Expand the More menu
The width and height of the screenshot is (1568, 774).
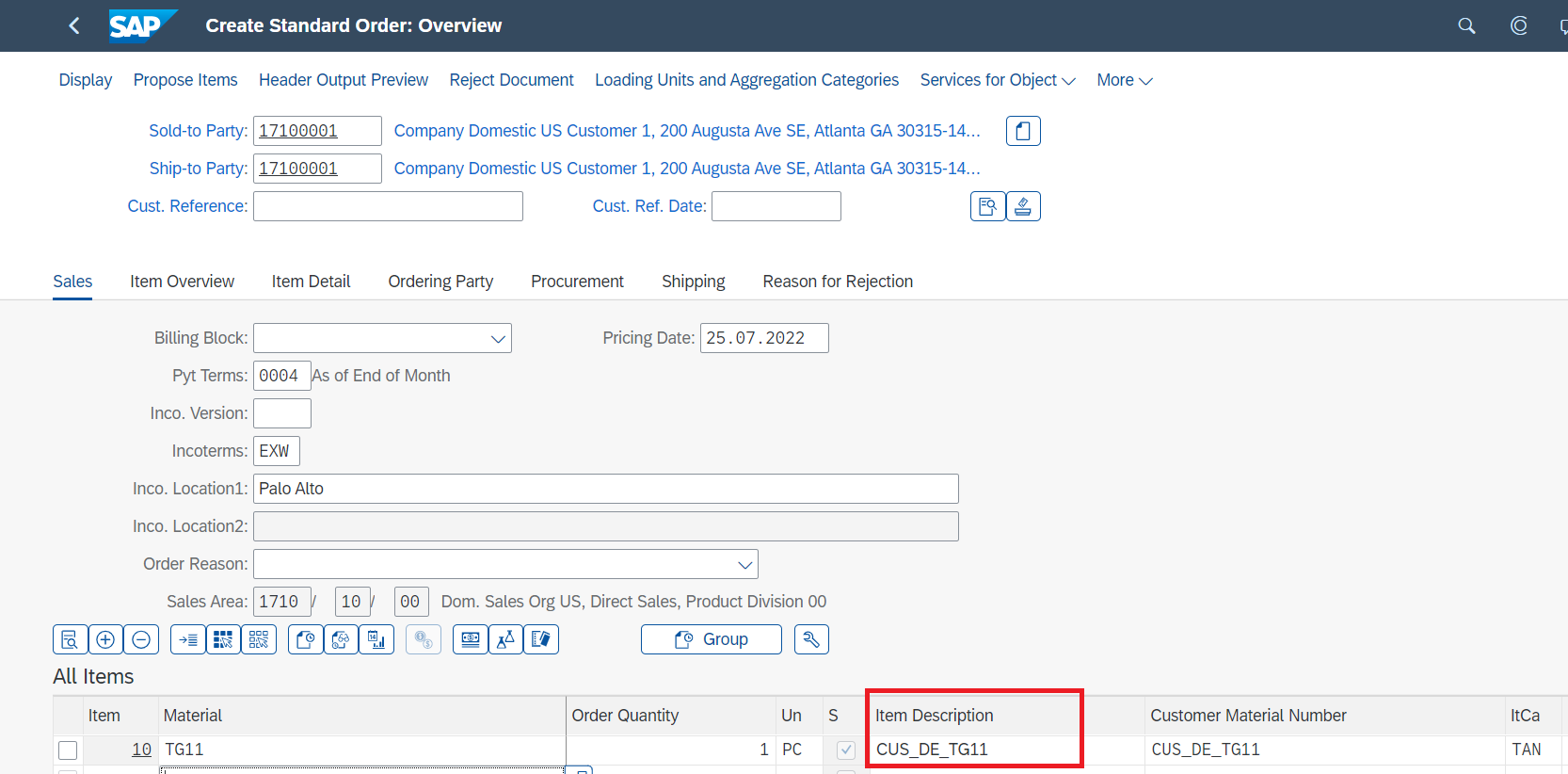(1125, 80)
